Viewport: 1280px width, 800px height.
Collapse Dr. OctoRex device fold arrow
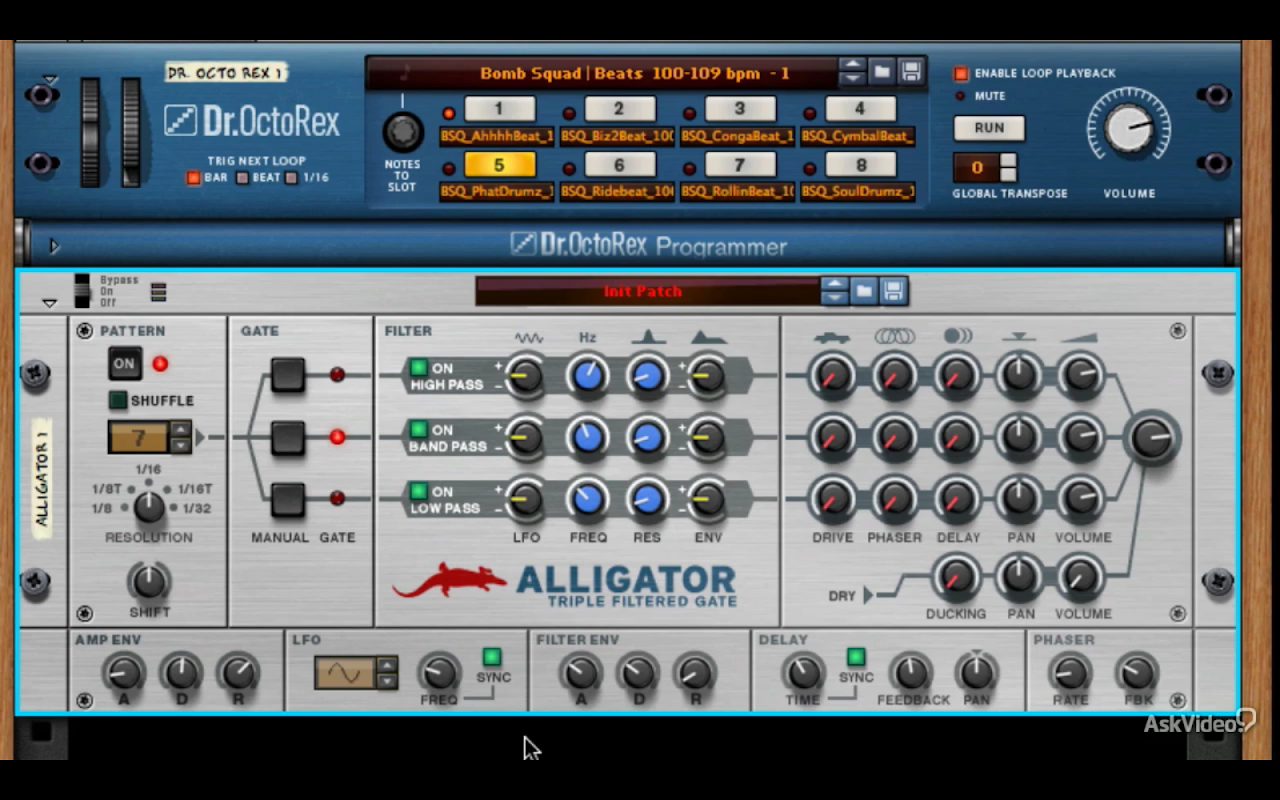click(x=50, y=80)
